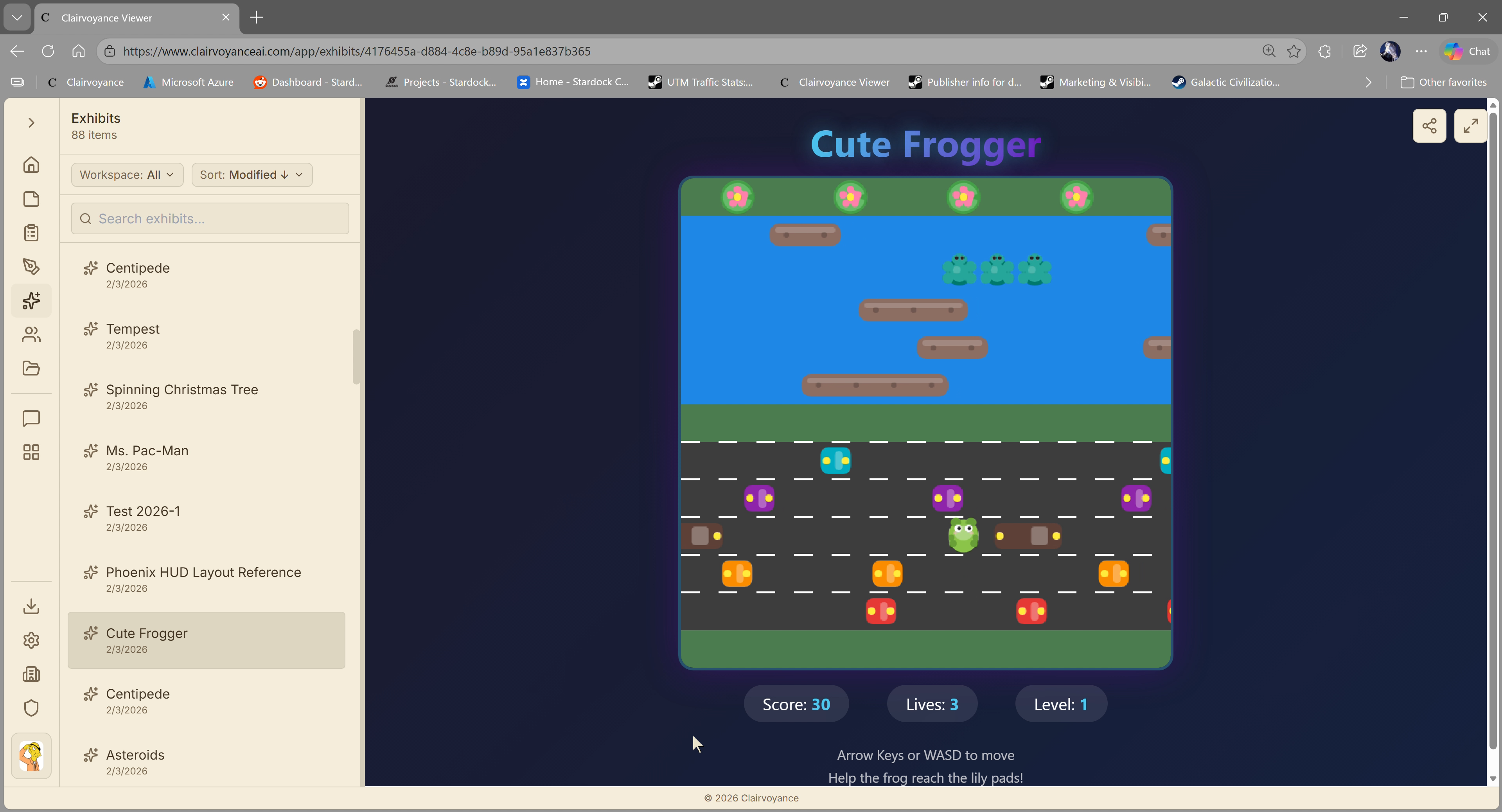Screen dimensions: 1502x812
Task: Click the user avatar at the sidebar bottom
Action: tap(31, 756)
